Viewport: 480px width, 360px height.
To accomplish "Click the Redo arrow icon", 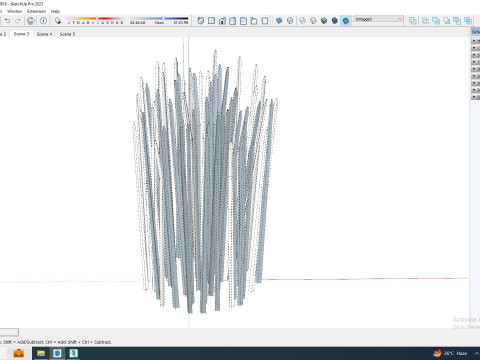I will pyautogui.click(x=18, y=21).
